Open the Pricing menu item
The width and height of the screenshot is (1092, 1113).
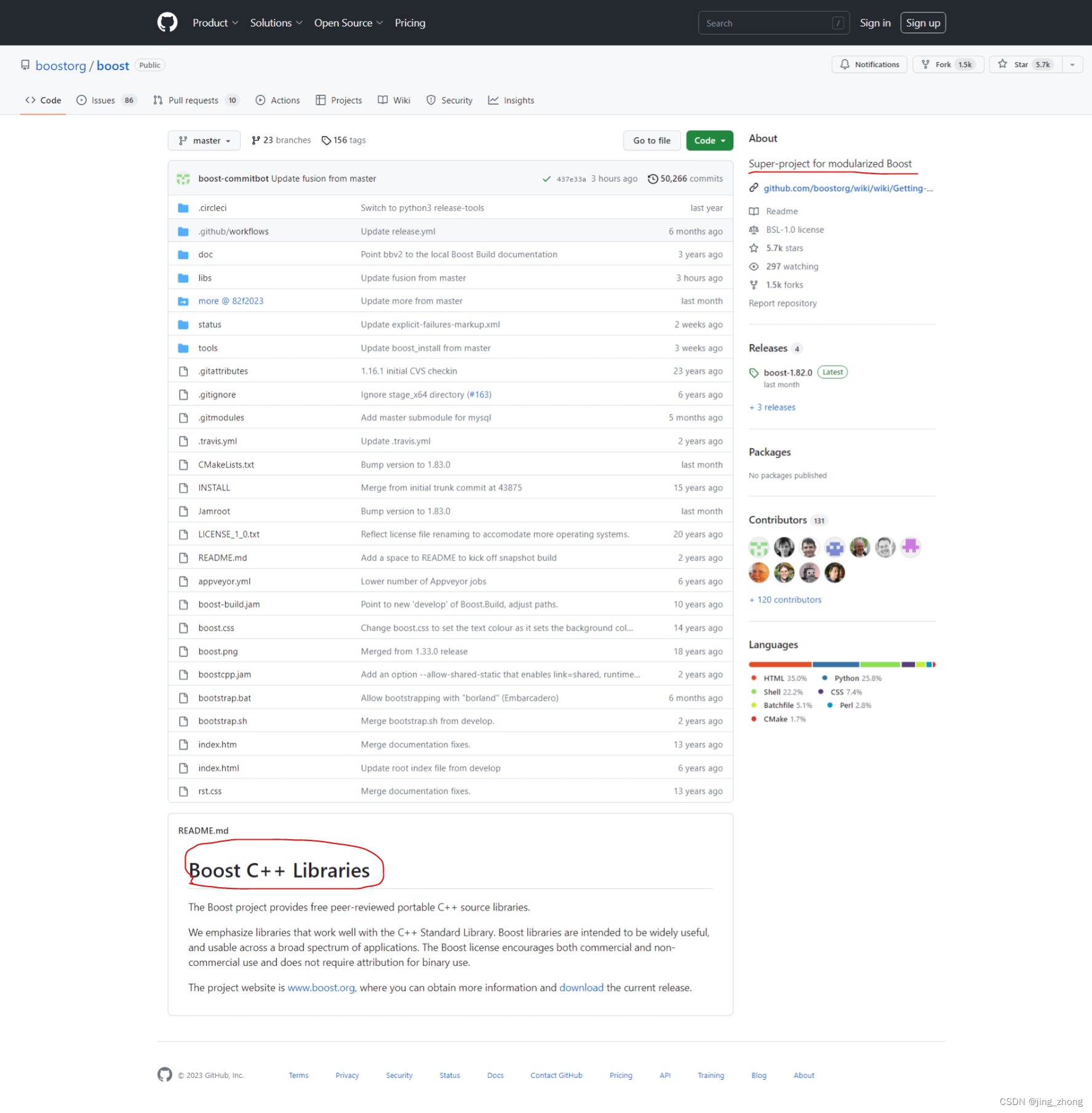point(410,23)
